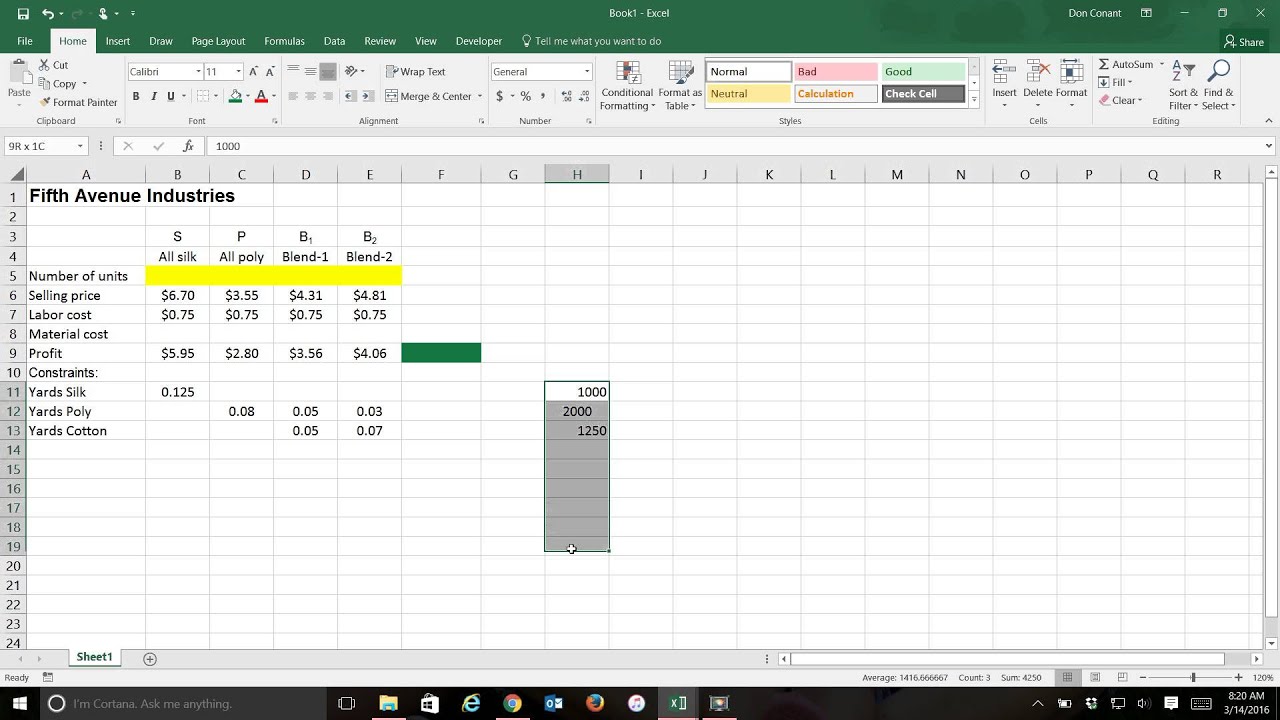This screenshot has height=720, width=1280.
Task: Add a new sheet with plus icon
Action: (x=150, y=659)
